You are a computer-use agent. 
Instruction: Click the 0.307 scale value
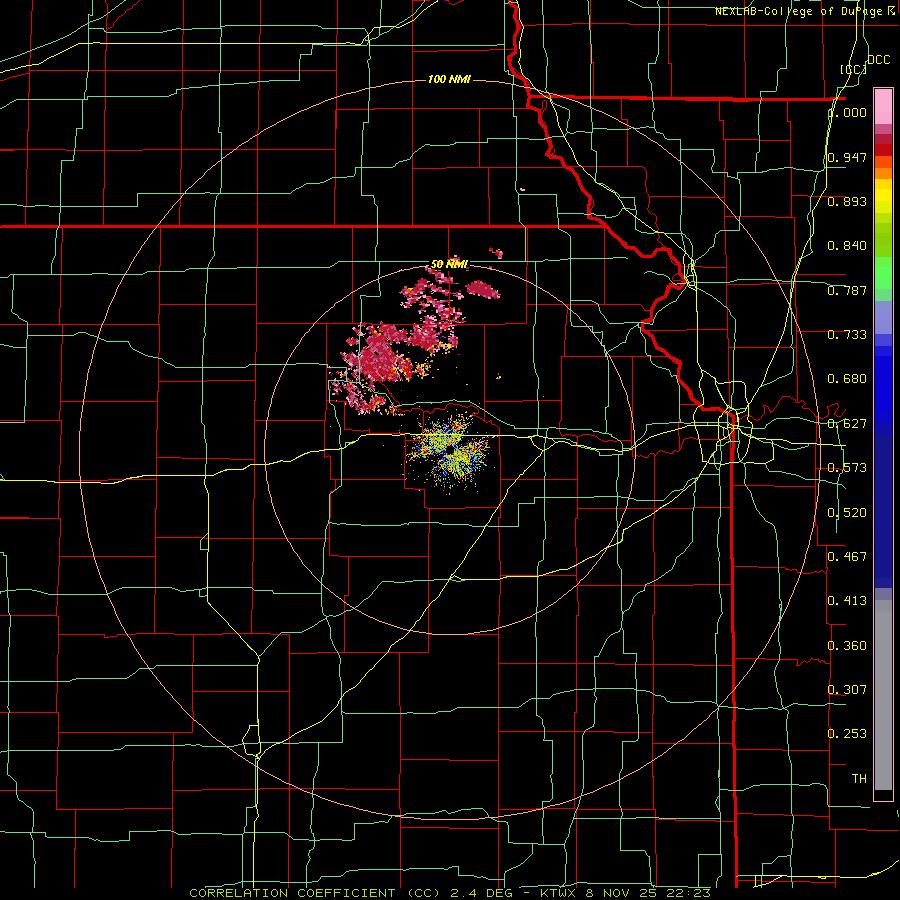coord(847,690)
